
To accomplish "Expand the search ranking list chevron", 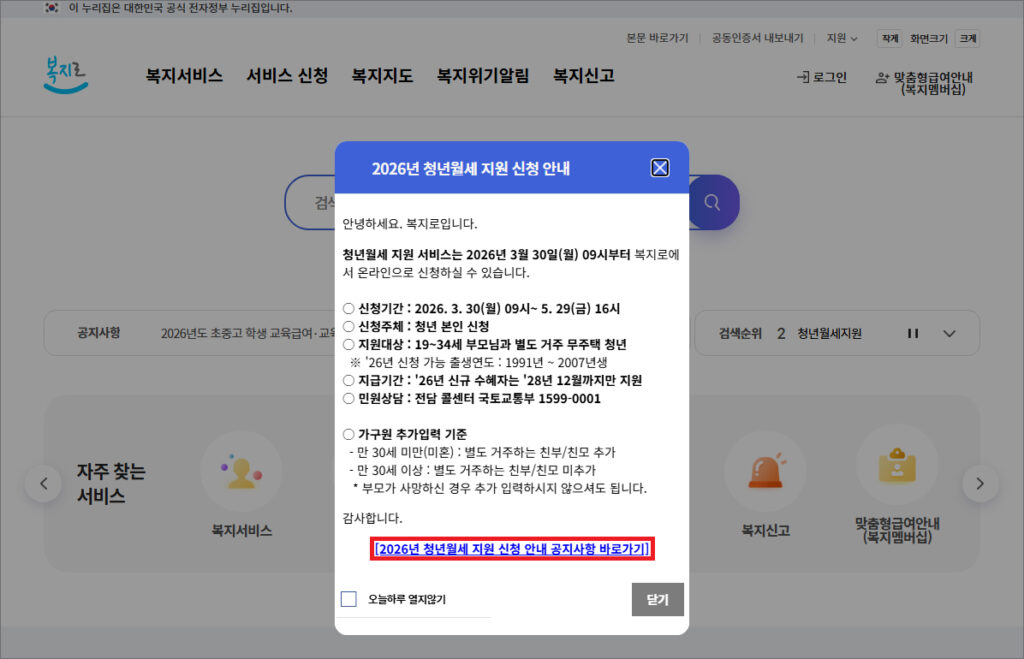I will pyautogui.click(x=950, y=334).
